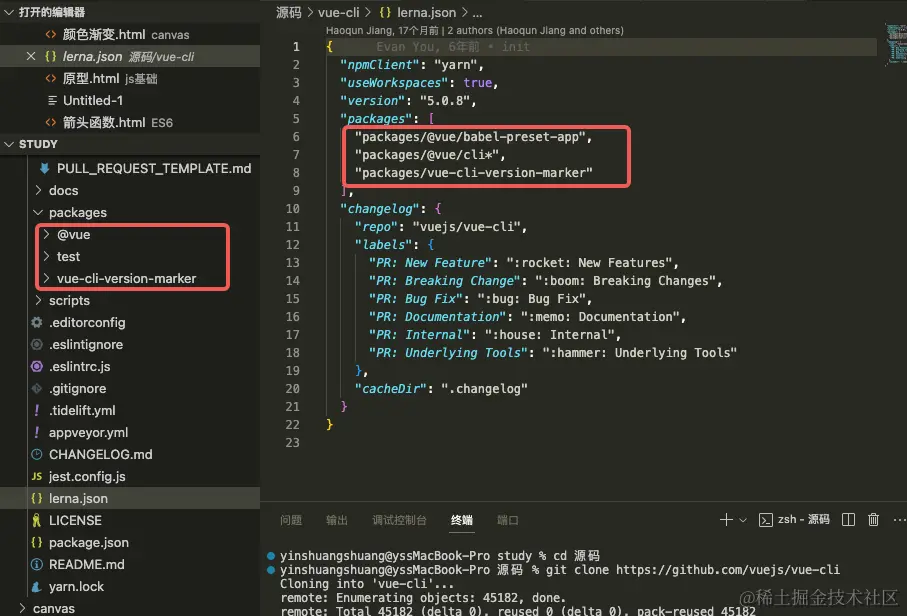907x616 pixels.
Task: Select the 终端 panel tab
Action: click(462, 520)
